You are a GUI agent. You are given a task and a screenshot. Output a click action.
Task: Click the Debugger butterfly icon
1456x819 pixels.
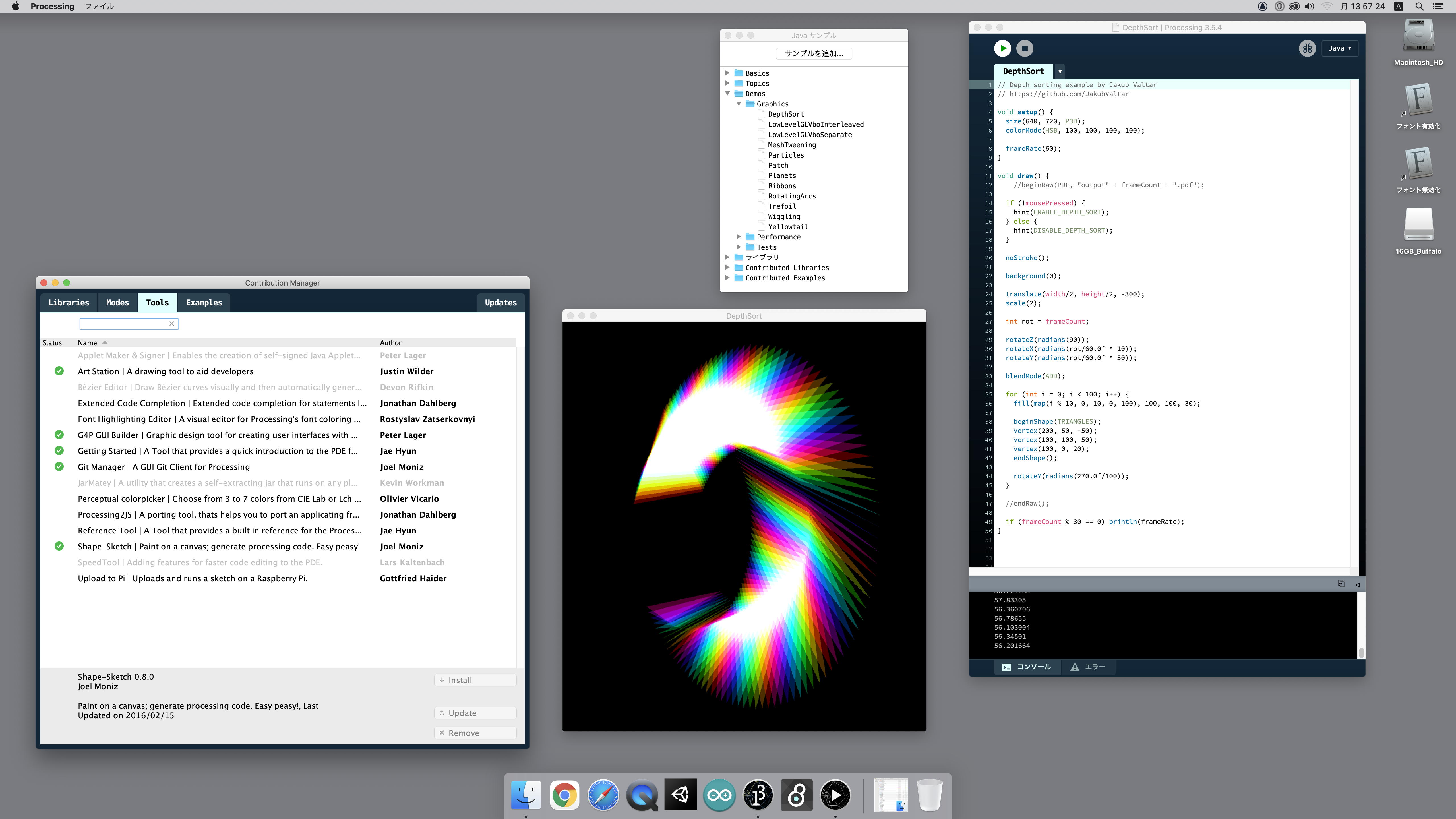click(x=1307, y=49)
